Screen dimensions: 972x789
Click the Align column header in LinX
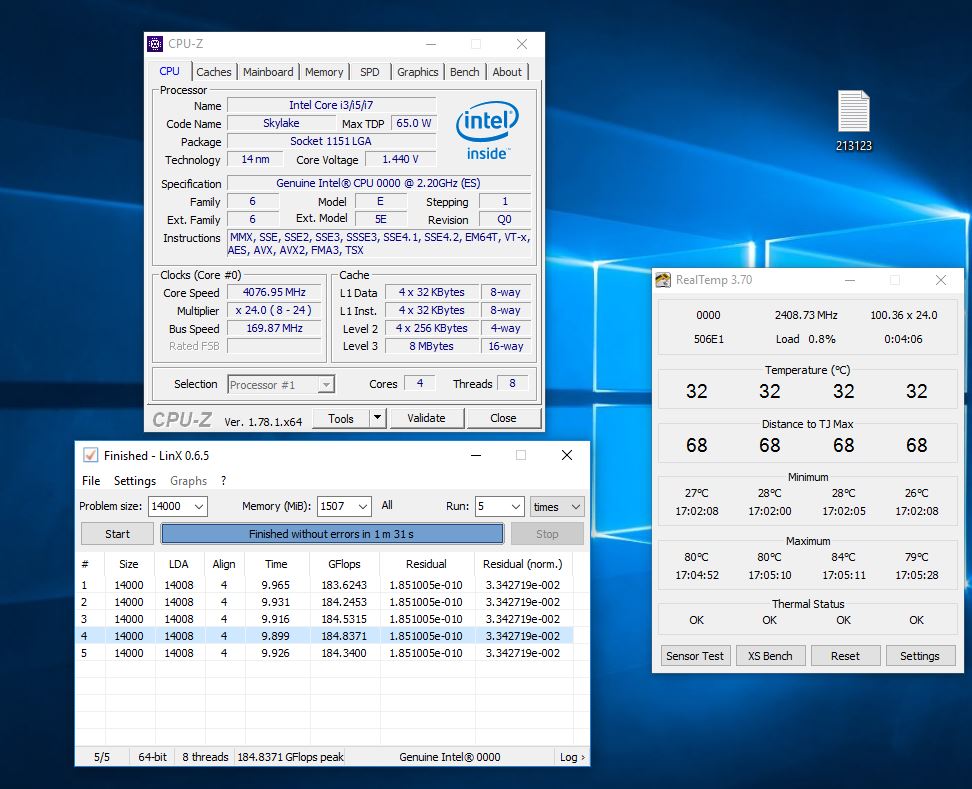click(x=224, y=564)
